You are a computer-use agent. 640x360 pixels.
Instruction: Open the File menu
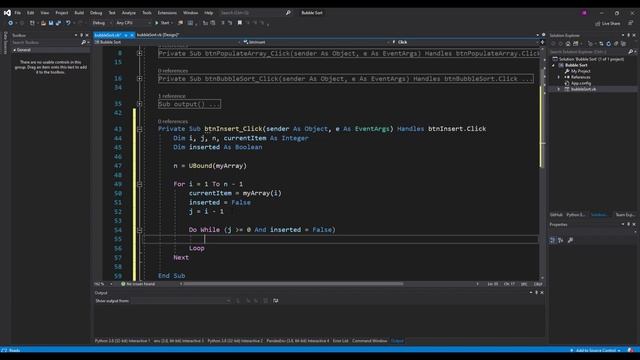click(18, 13)
